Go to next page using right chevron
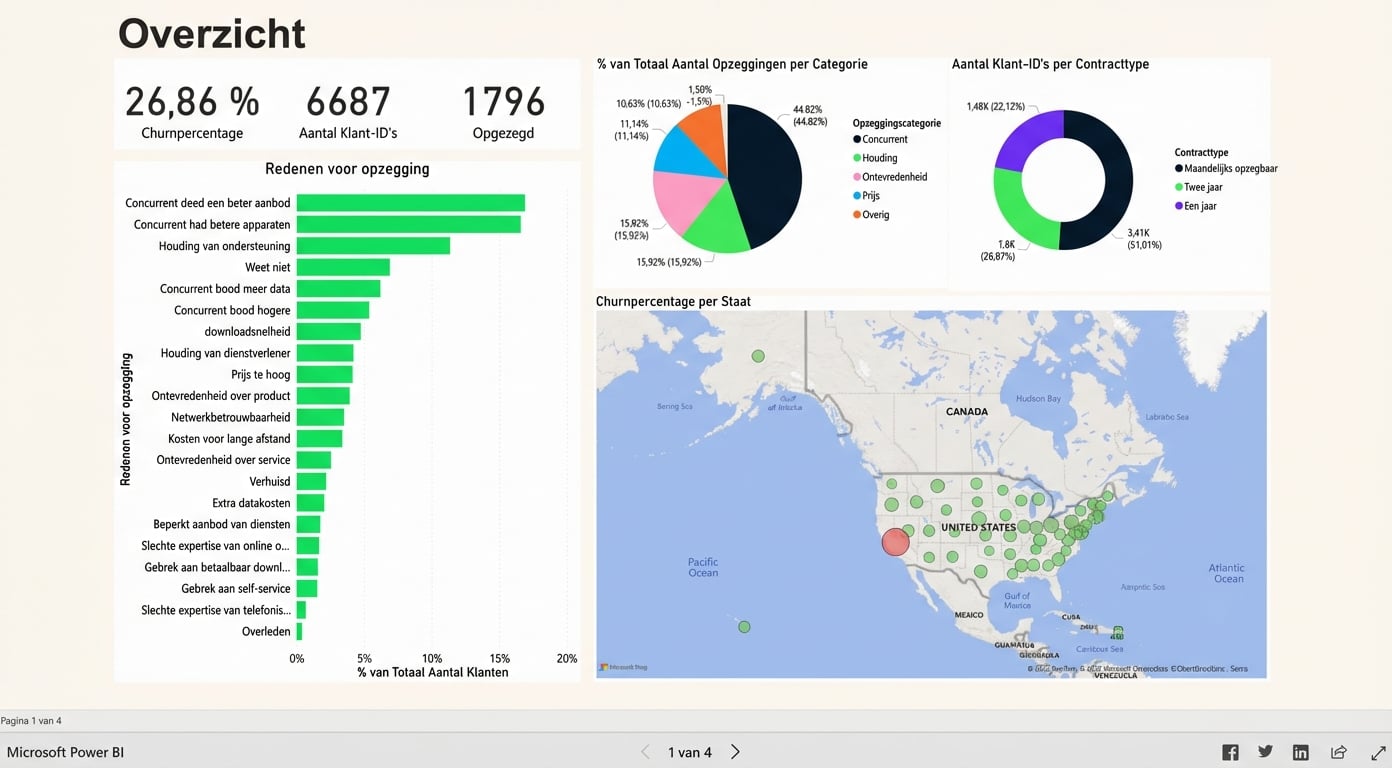The width and height of the screenshot is (1392, 768). [x=735, y=752]
